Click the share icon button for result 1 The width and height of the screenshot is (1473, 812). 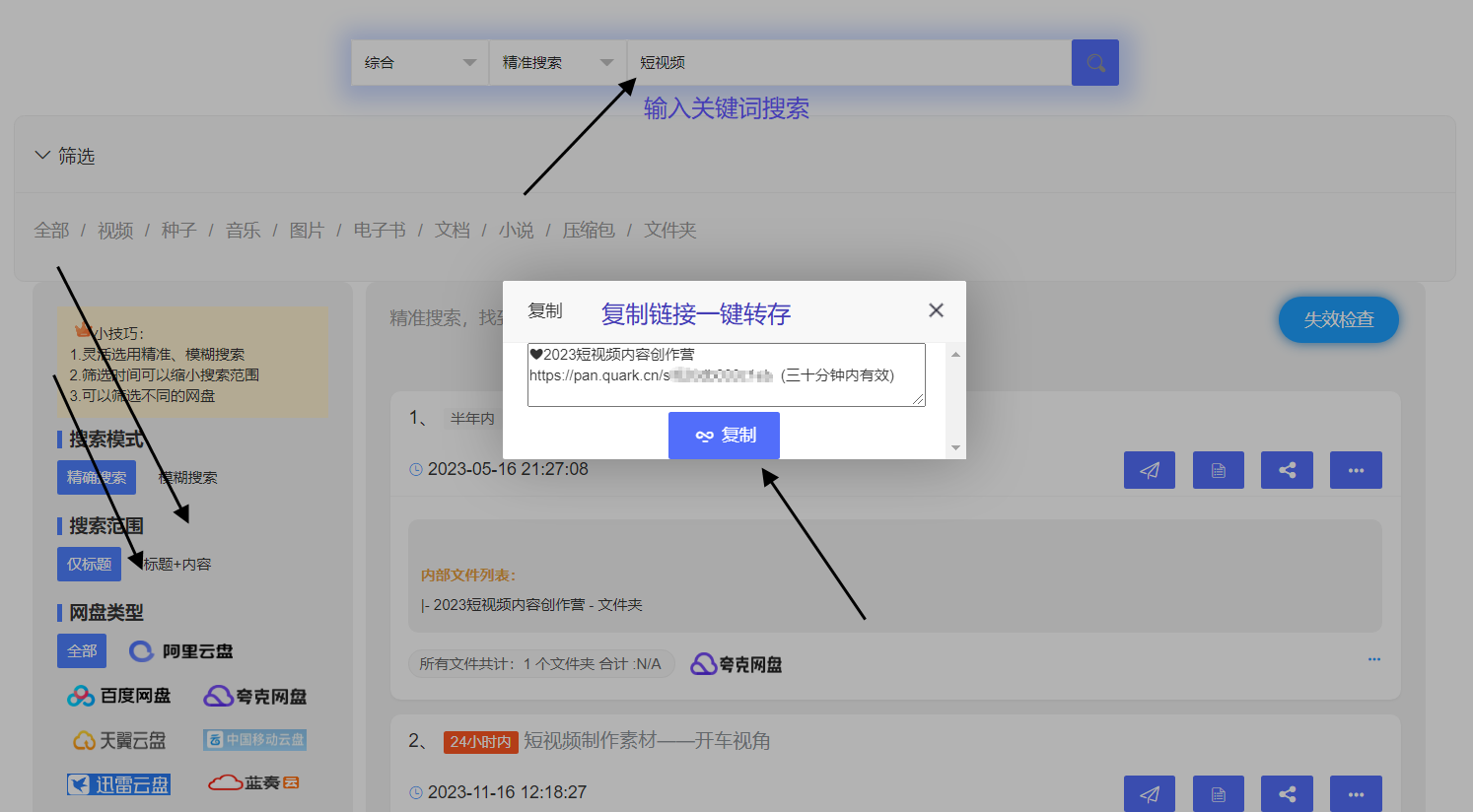coord(1288,470)
